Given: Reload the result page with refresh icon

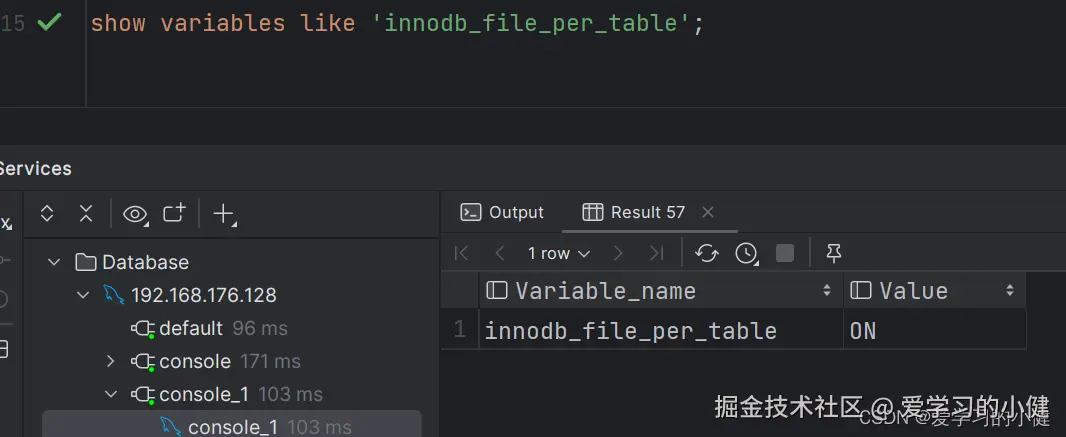Looking at the screenshot, I should [707, 253].
